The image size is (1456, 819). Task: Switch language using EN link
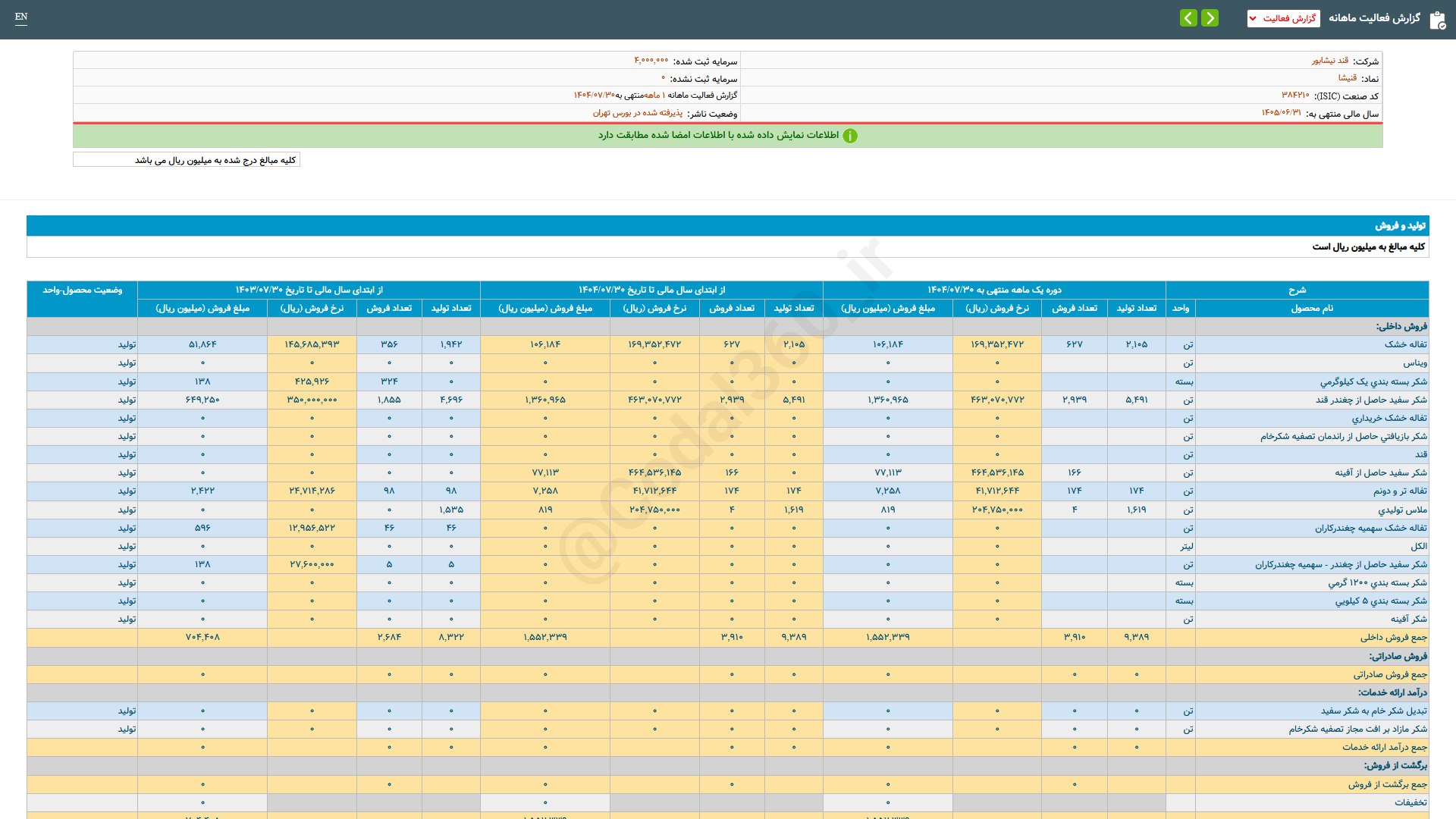(x=21, y=17)
